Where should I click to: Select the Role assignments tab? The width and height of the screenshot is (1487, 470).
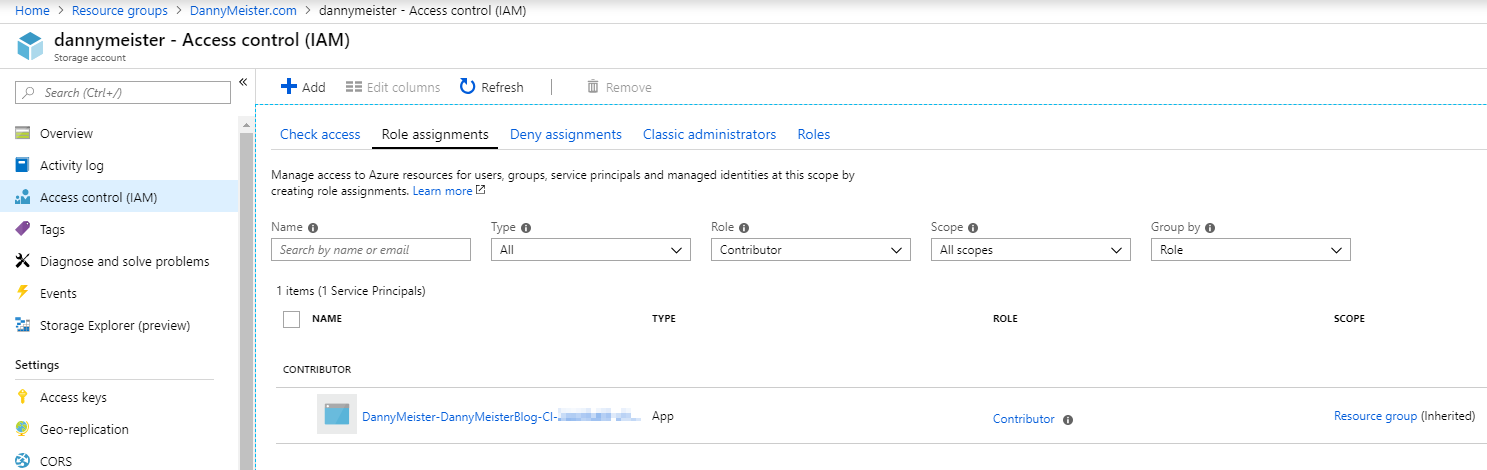point(435,134)
